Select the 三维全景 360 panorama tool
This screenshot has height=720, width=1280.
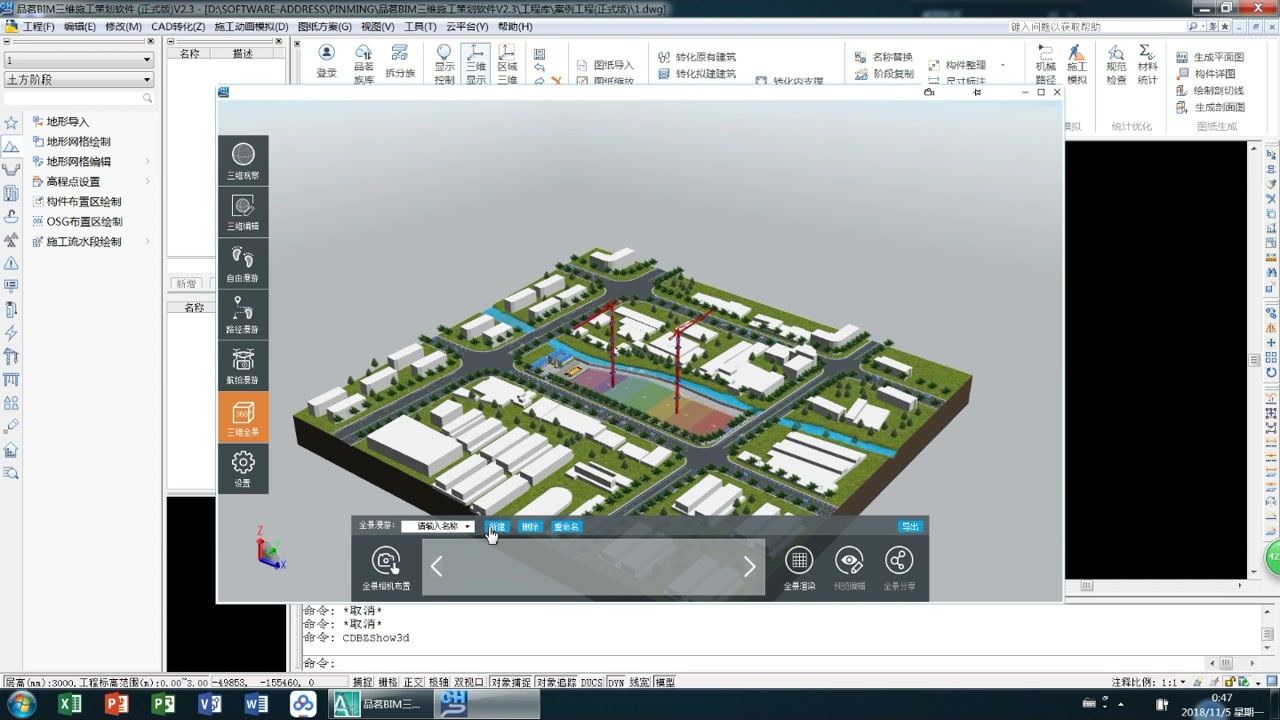243,417
